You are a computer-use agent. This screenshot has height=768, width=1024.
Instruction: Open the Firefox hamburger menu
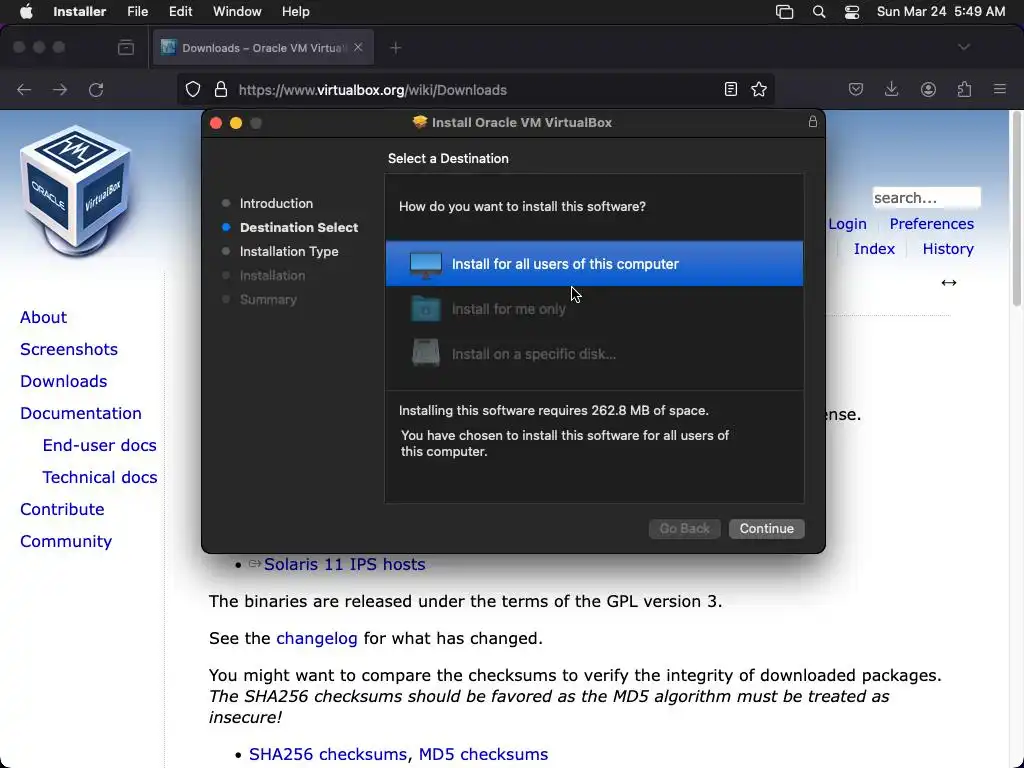coord(1000,89)
